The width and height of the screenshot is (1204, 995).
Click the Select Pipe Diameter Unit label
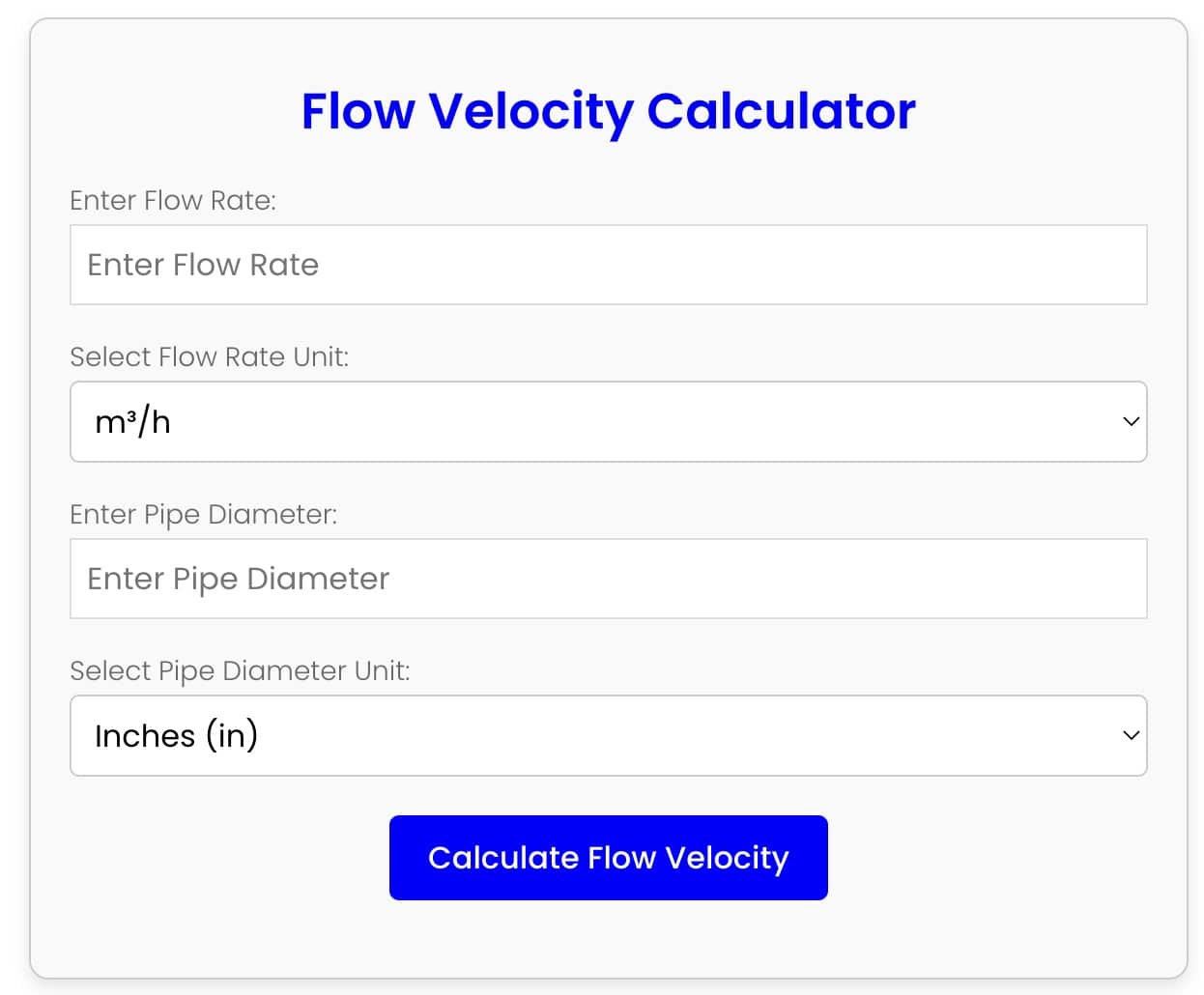(241, 670)
